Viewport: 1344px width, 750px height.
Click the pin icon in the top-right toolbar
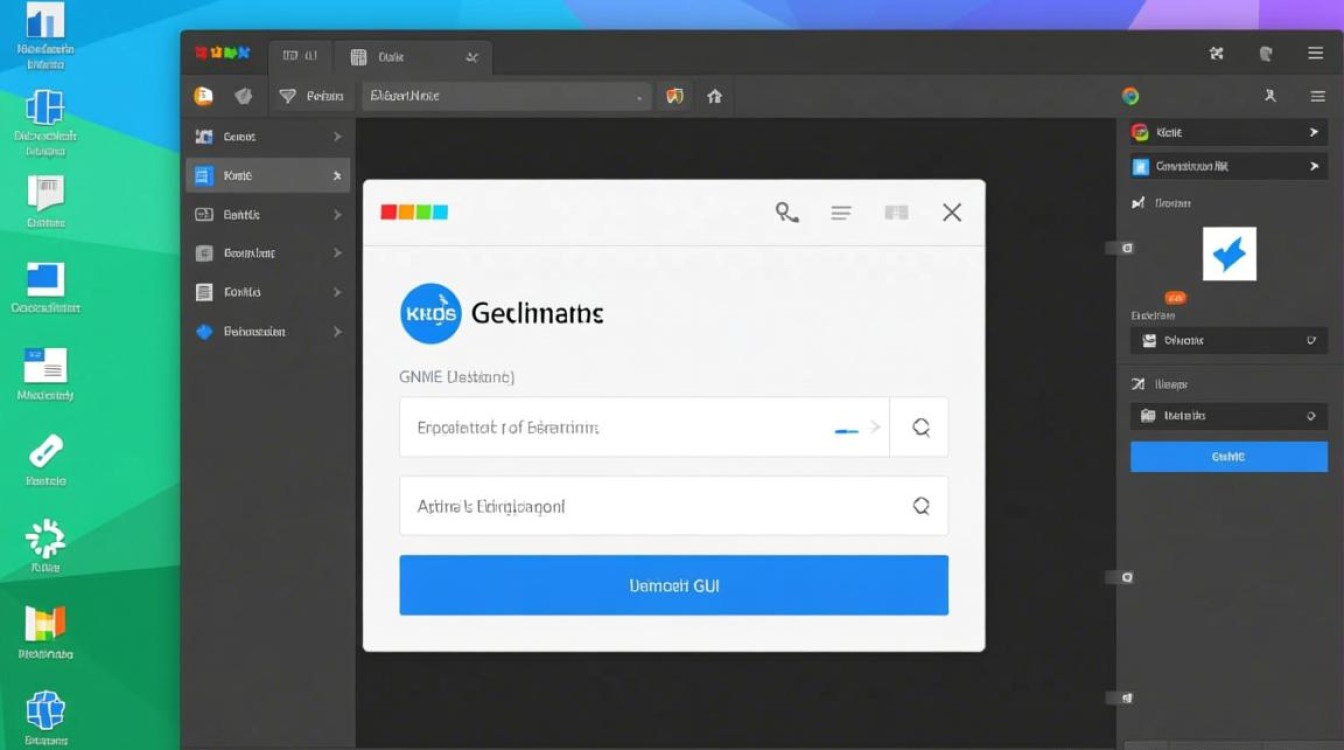click(x=1270, y=96)
